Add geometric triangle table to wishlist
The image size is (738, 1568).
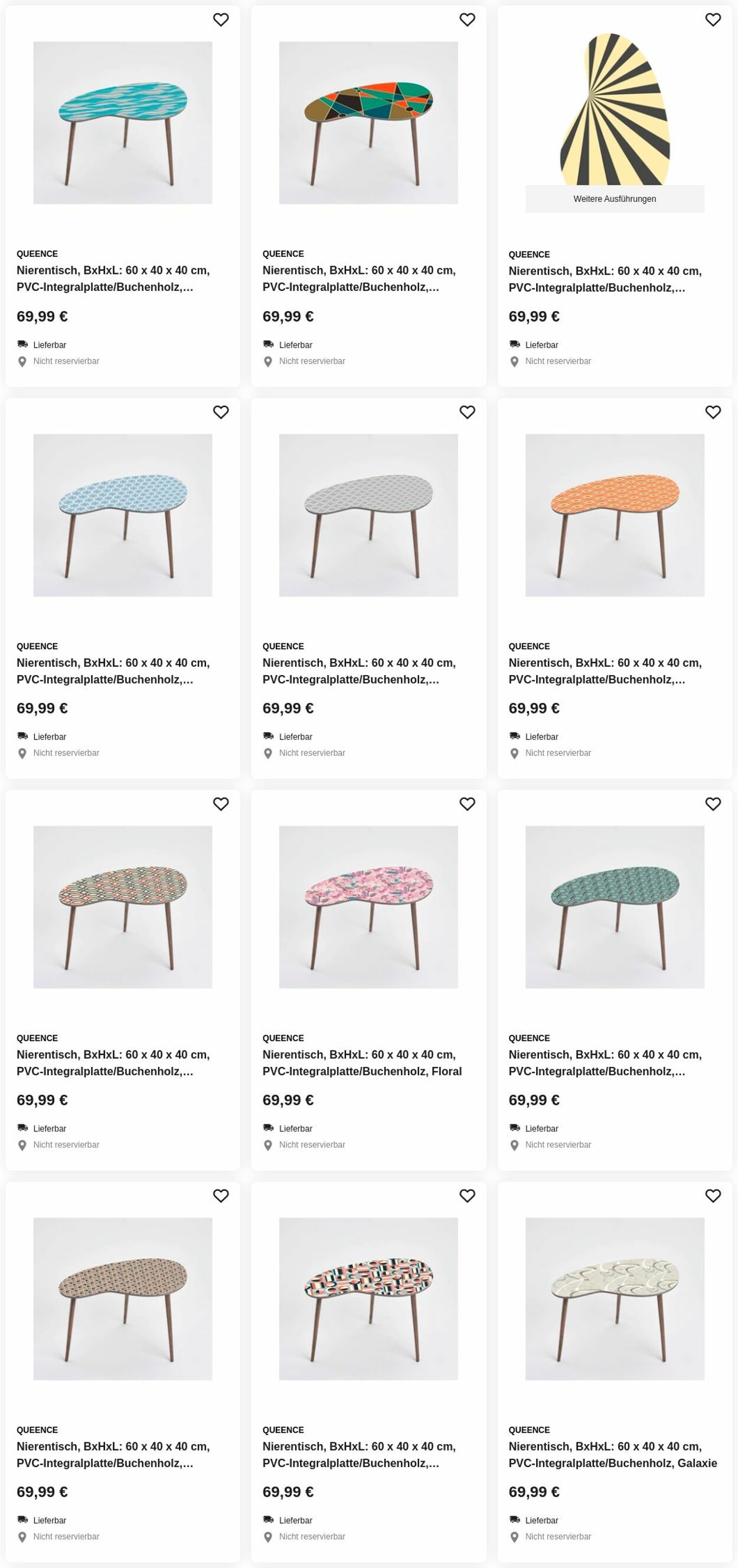pyautogui.click(x=467, y=20)
